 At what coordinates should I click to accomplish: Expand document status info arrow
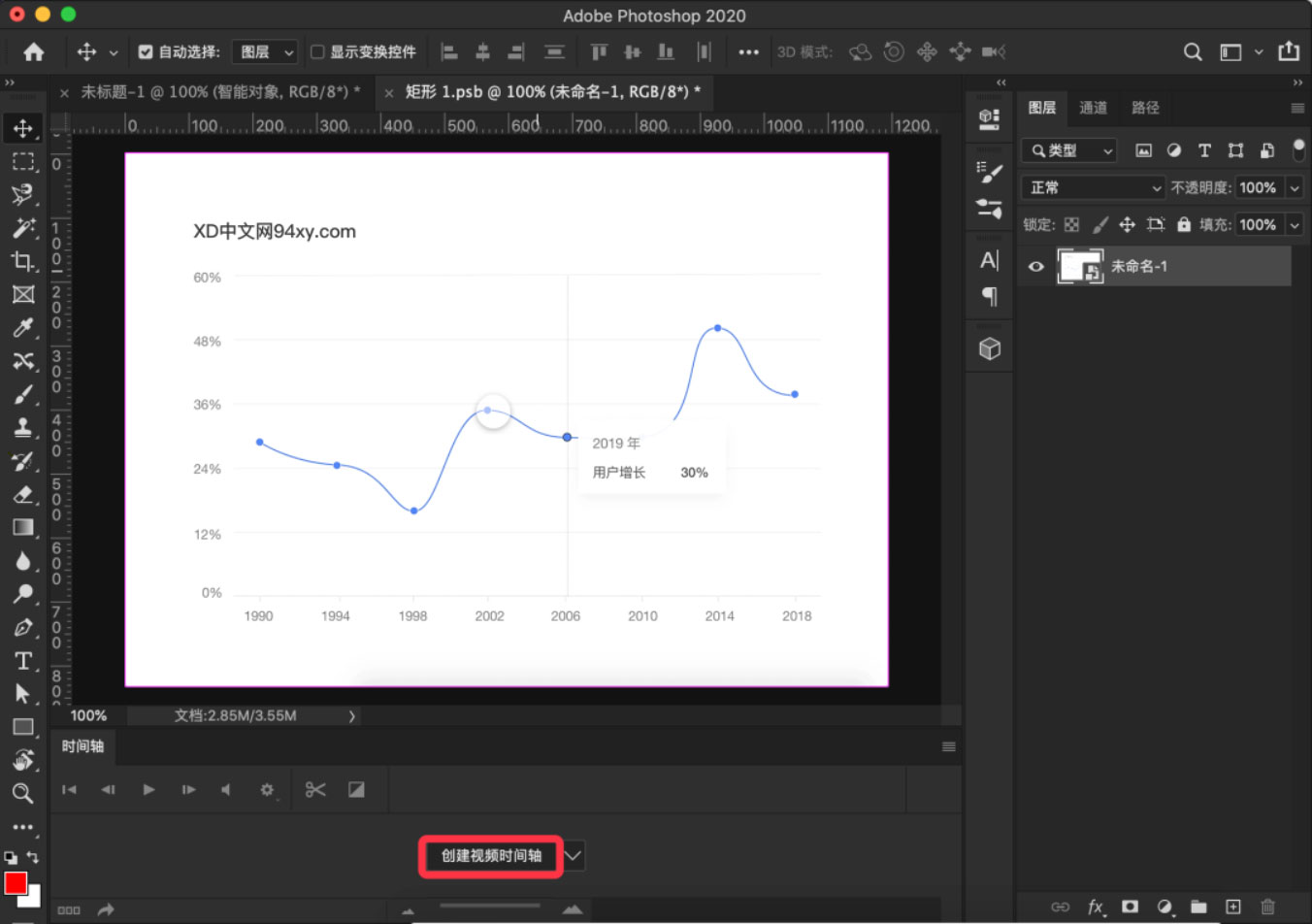pos(351,715)
